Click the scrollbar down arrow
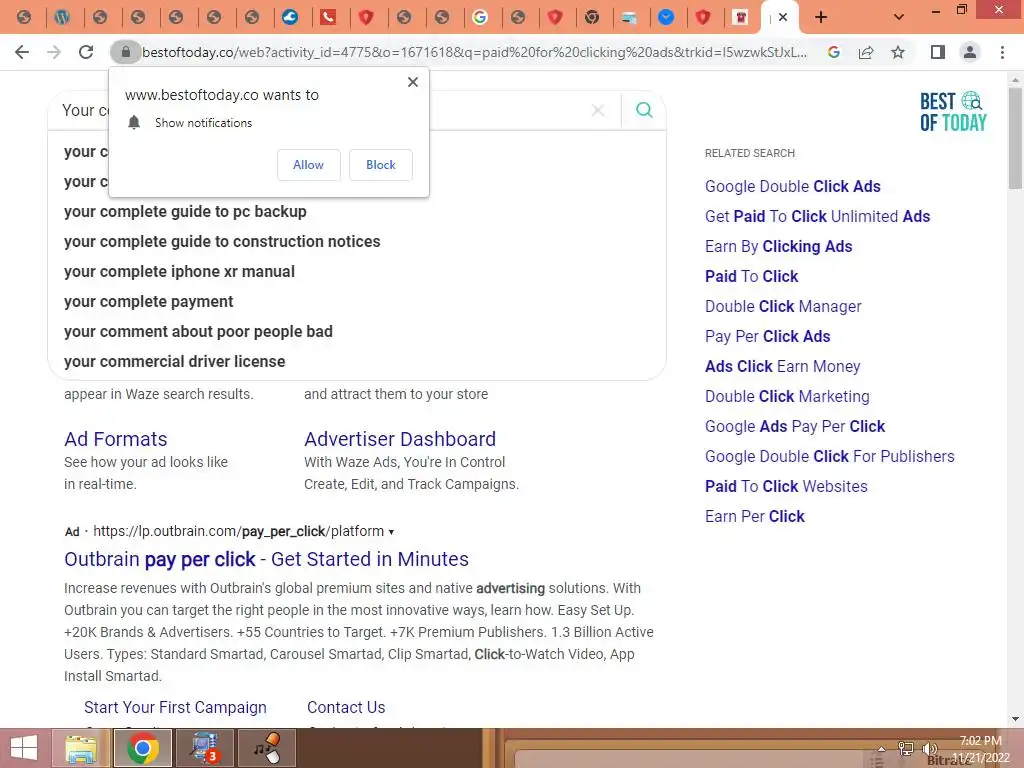The width and height of the screenshot is (1024, 768). coord(1015,719)
